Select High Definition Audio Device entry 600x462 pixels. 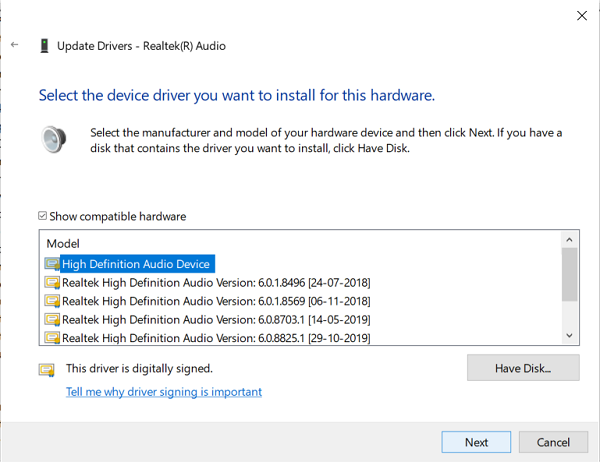[136, 264]
